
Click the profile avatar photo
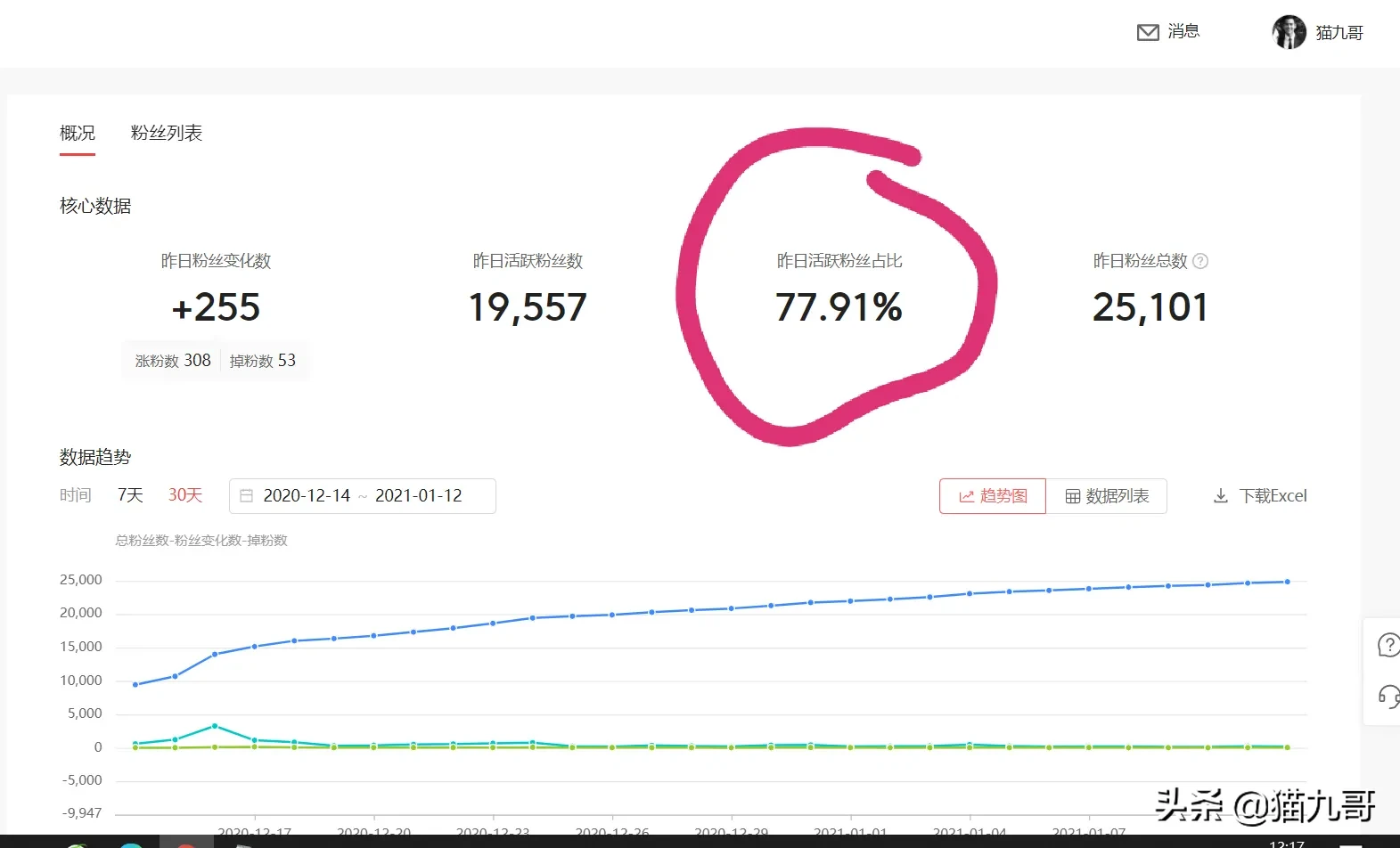(x=1289, y=32)
